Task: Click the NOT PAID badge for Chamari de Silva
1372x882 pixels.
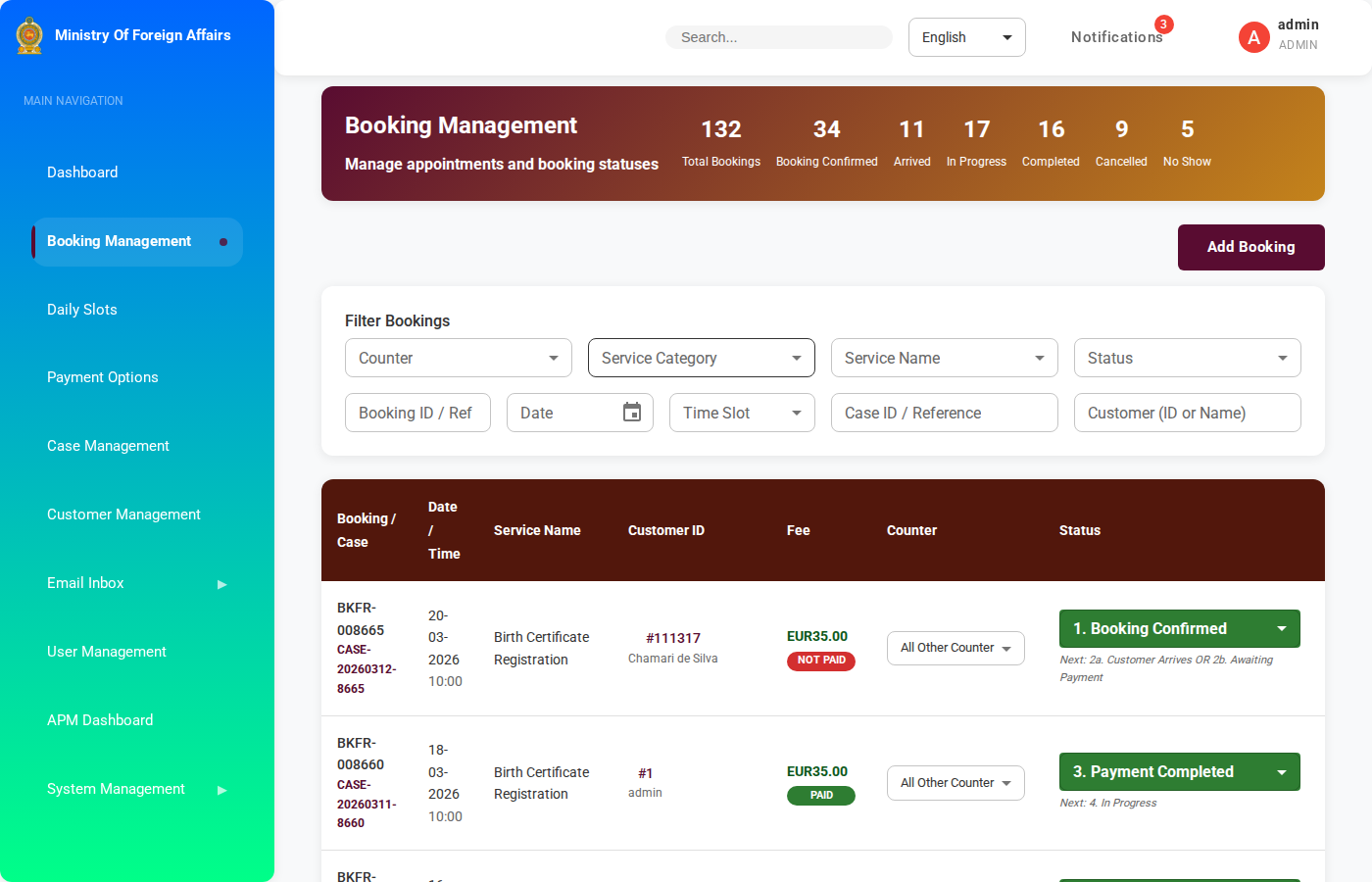Action: [820, 661]
